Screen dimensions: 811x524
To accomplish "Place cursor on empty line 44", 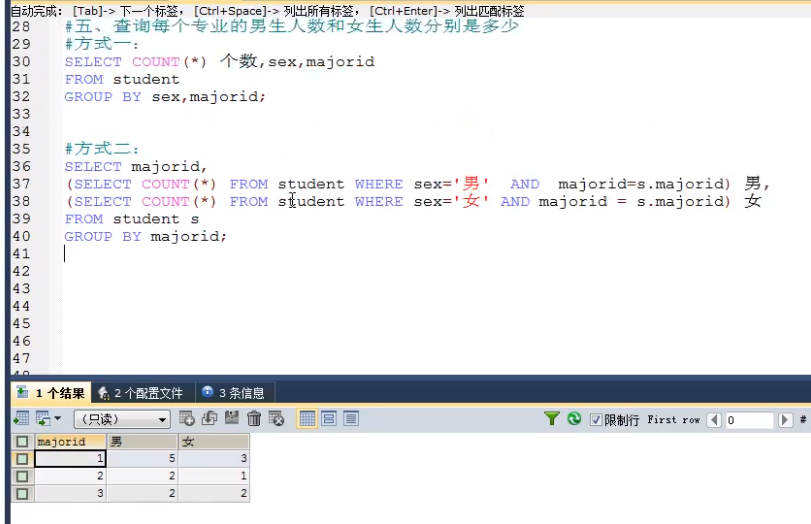I will click(414, 306).
